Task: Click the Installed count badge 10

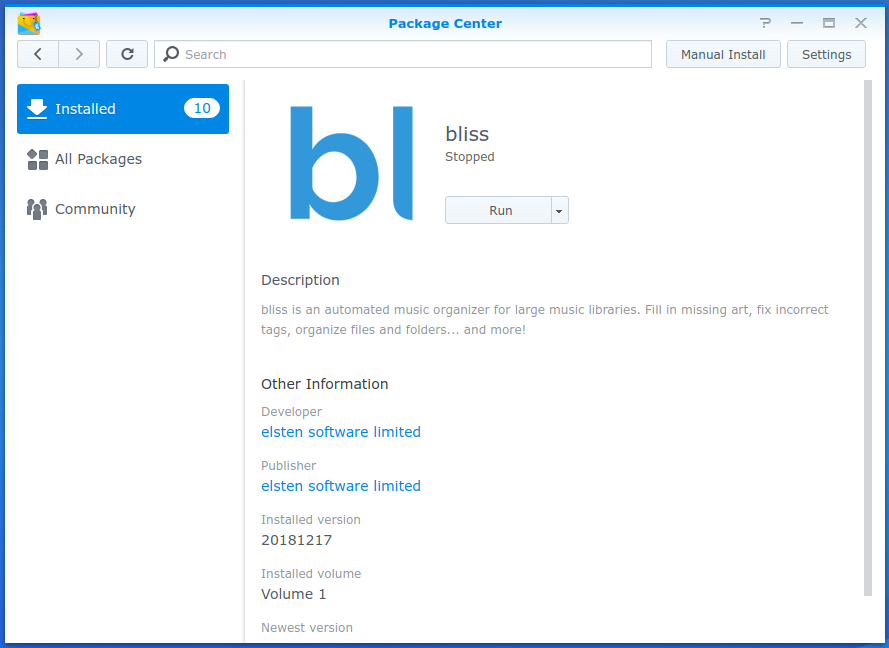Action: [x=202, y=108]
